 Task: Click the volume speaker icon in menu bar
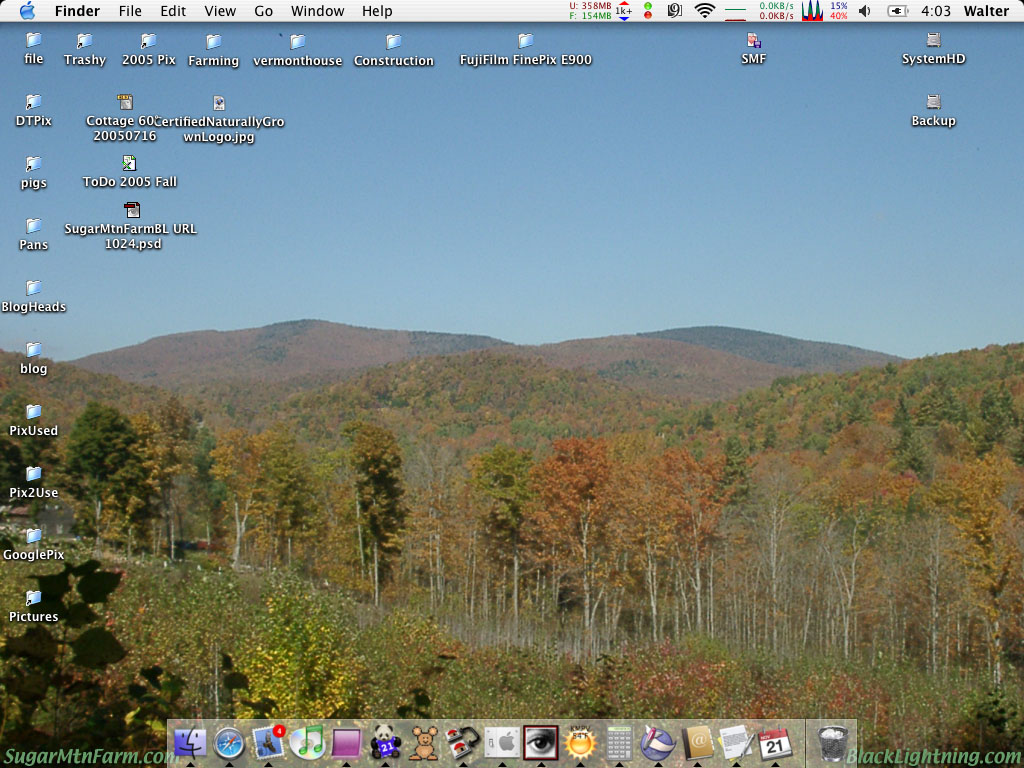[x=864, y=11]
